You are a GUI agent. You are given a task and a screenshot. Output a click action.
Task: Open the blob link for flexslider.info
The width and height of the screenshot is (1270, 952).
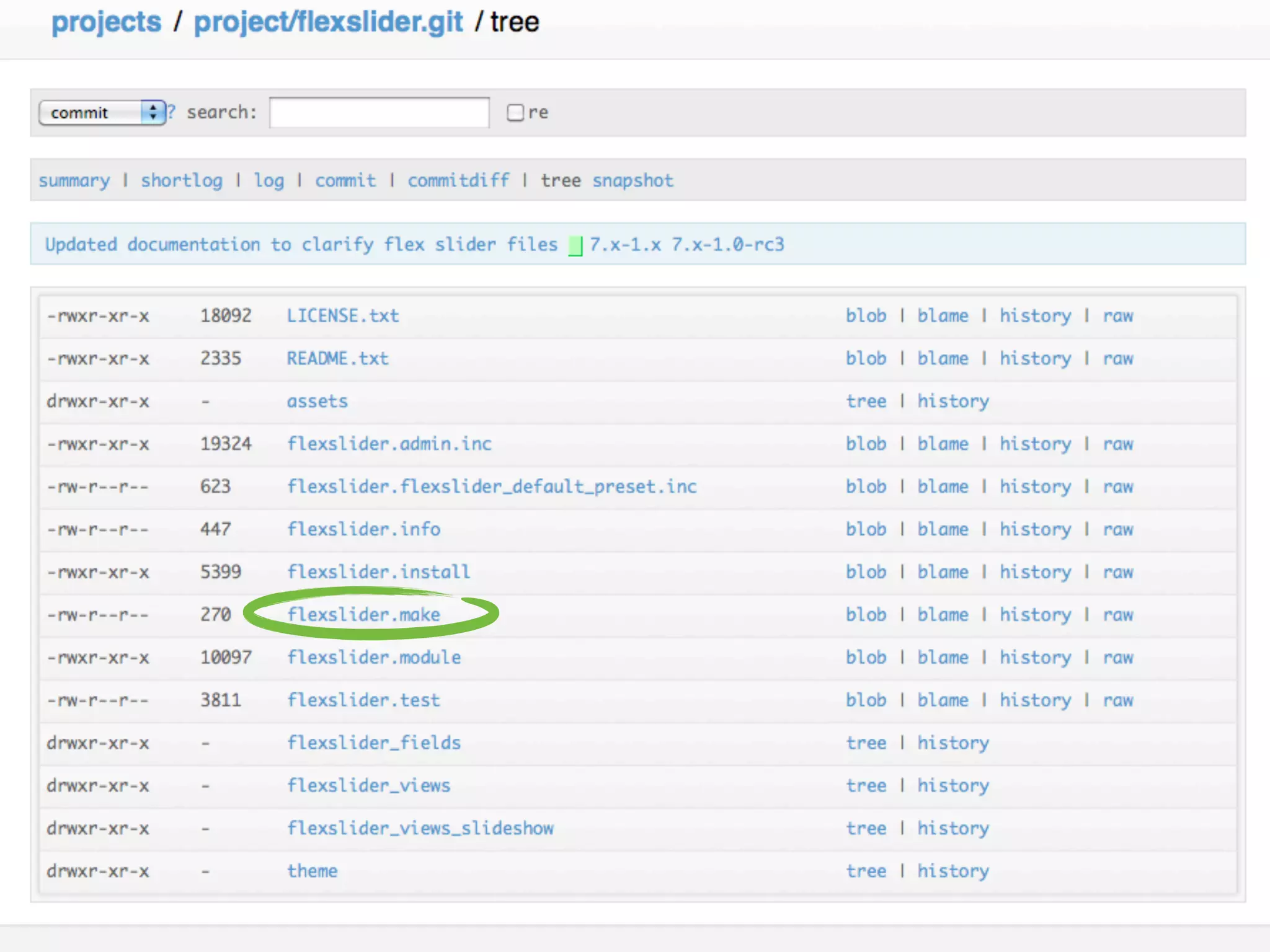(x=866, y=529)
